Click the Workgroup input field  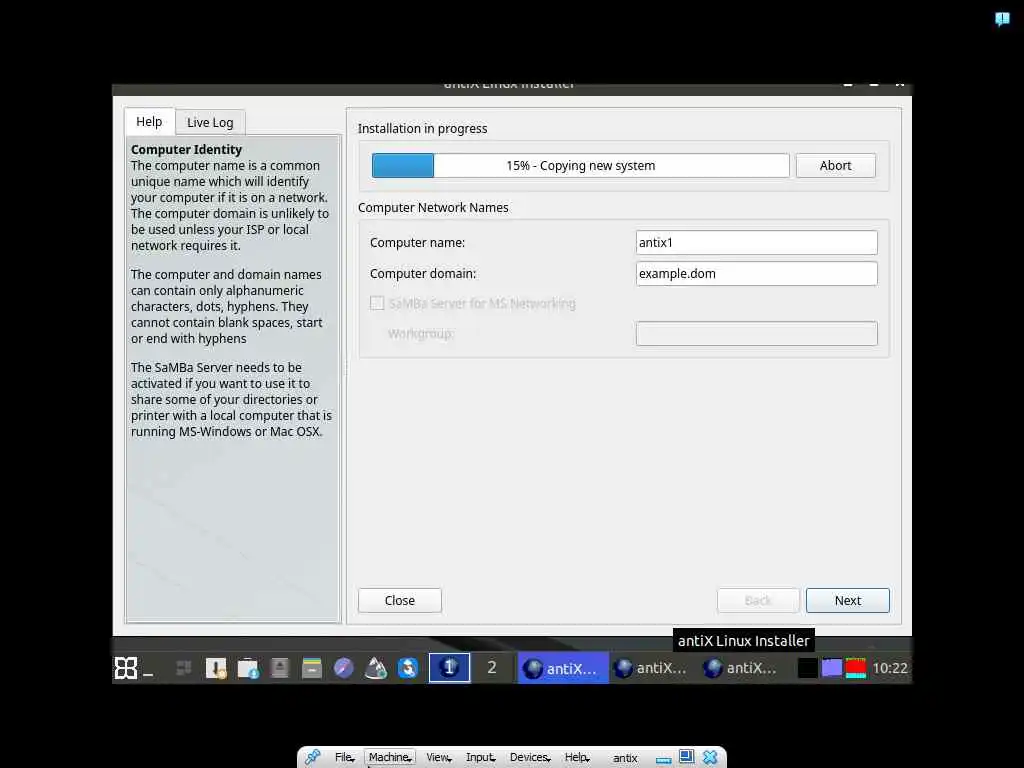(x=756, y=334)
